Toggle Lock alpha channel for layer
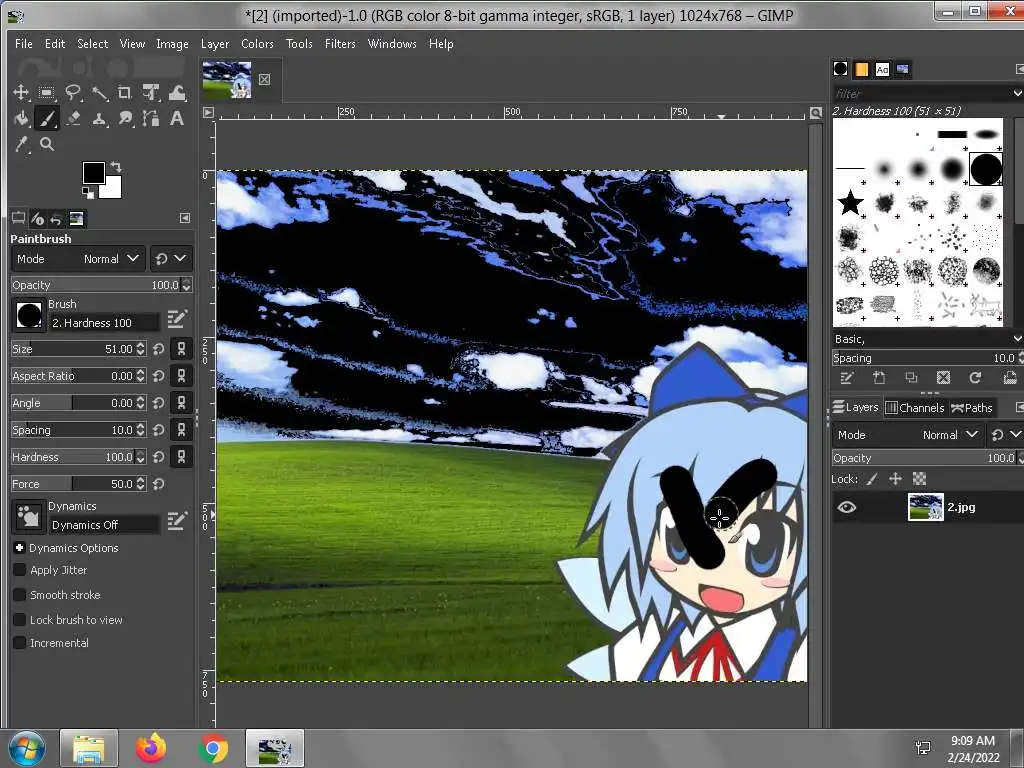Screen dimensions: 1024x768 920,479
